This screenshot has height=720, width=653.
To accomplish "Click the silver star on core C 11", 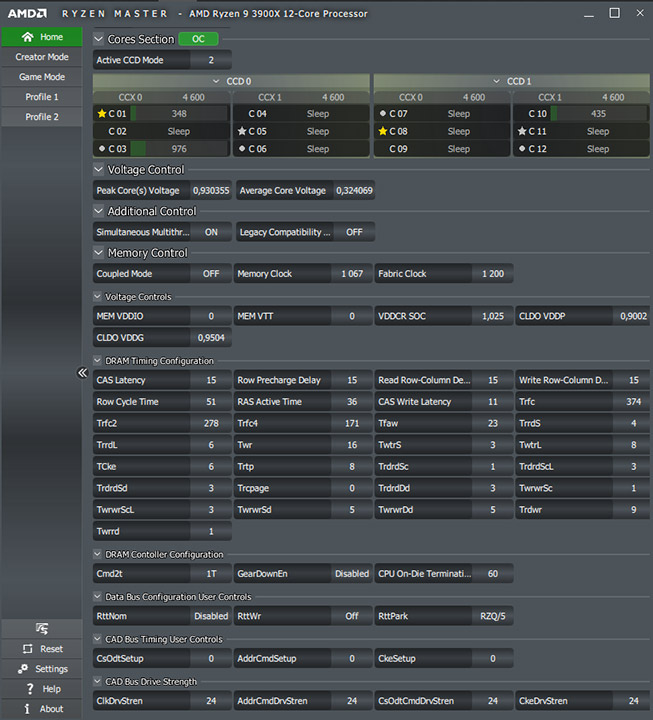I will [522, 131].
